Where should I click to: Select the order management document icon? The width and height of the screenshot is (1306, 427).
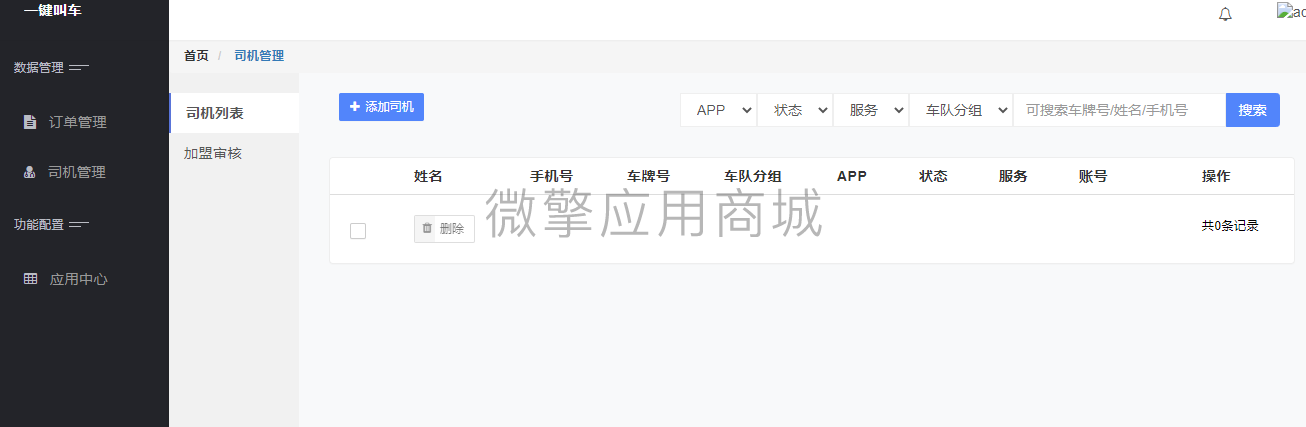point(30,122)
